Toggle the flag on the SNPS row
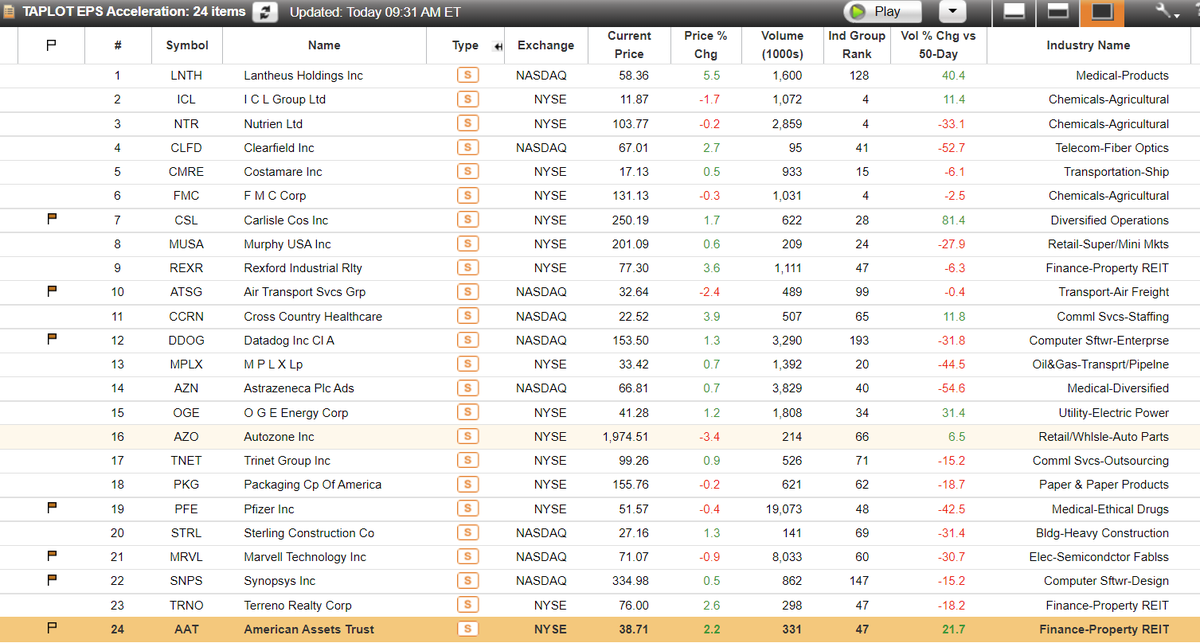The width and height of the screenshot is (1200, 643). click(x=52, y=580)
